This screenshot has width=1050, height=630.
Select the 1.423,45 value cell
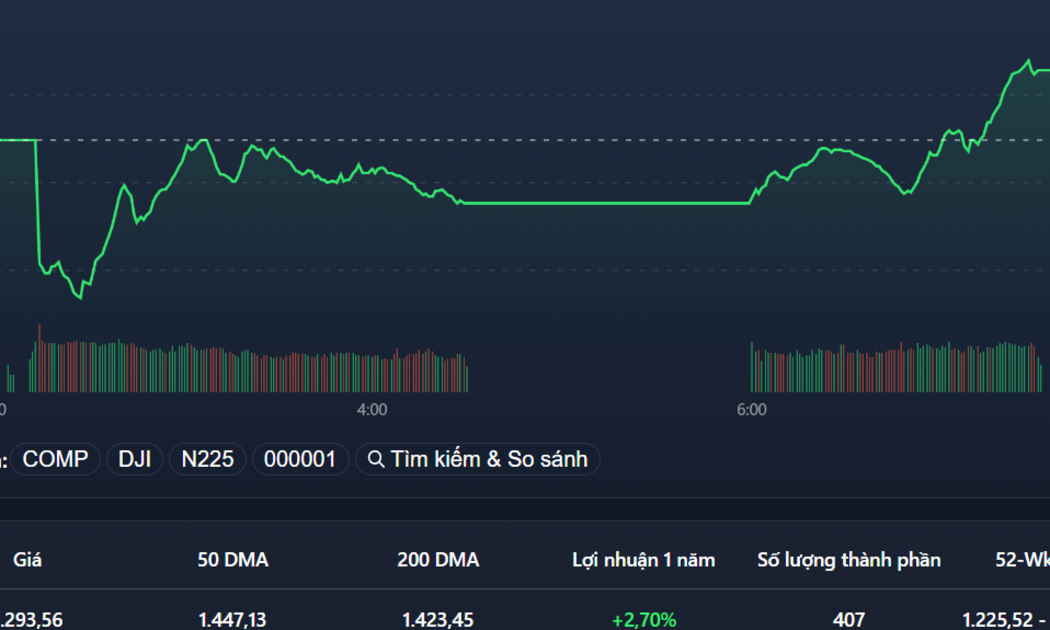438,620
